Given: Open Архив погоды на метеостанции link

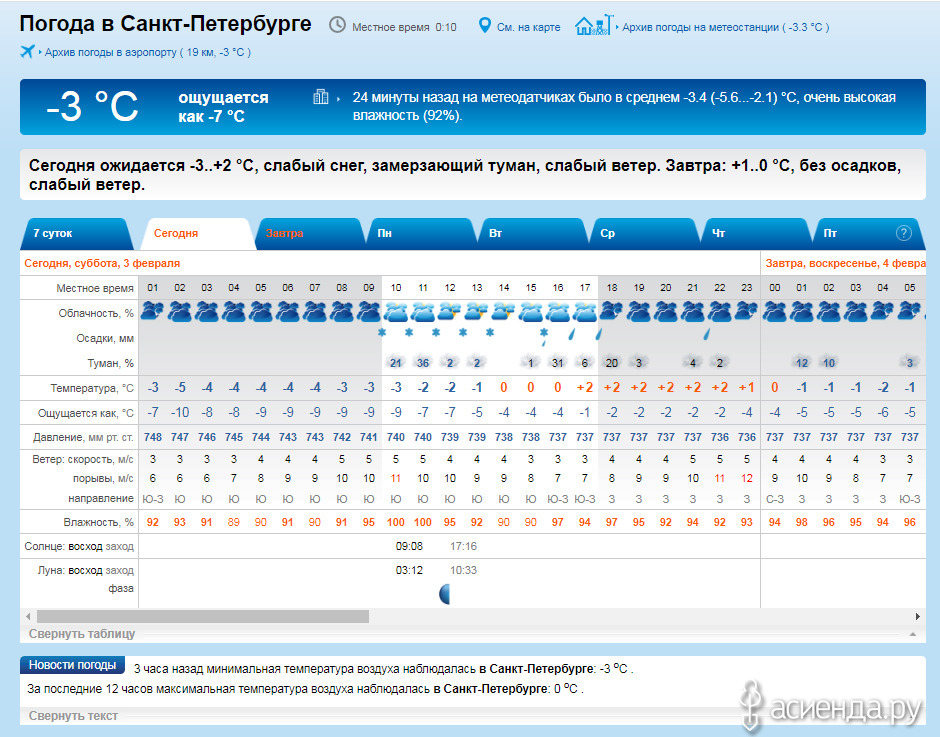Looking at the screenshot, I should [x=725, y=27].
